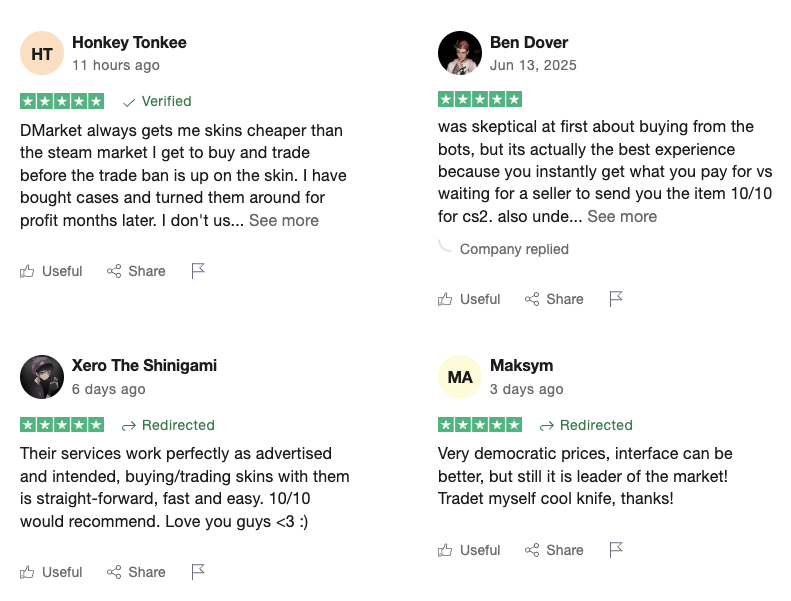Click Xero The Shinigami's profile avatar
791x601 pixels.
tap(42, 377)
